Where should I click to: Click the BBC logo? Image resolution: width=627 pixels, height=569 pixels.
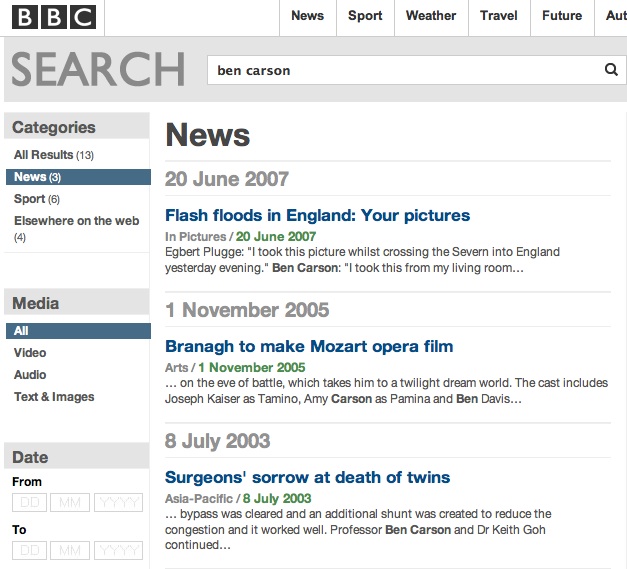[x=54, y=16]
